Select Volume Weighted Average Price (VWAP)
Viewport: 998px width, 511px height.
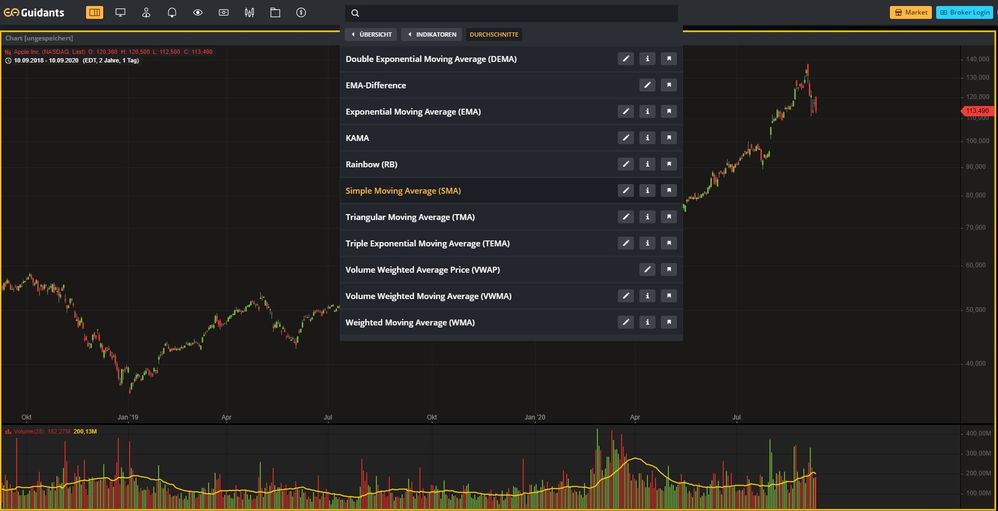click(x=422, y=270)
